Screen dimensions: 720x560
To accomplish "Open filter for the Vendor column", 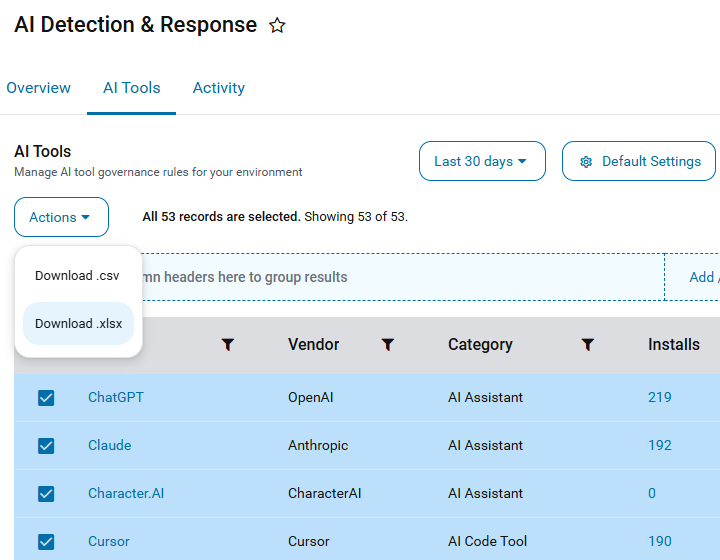I will point(388,345).
